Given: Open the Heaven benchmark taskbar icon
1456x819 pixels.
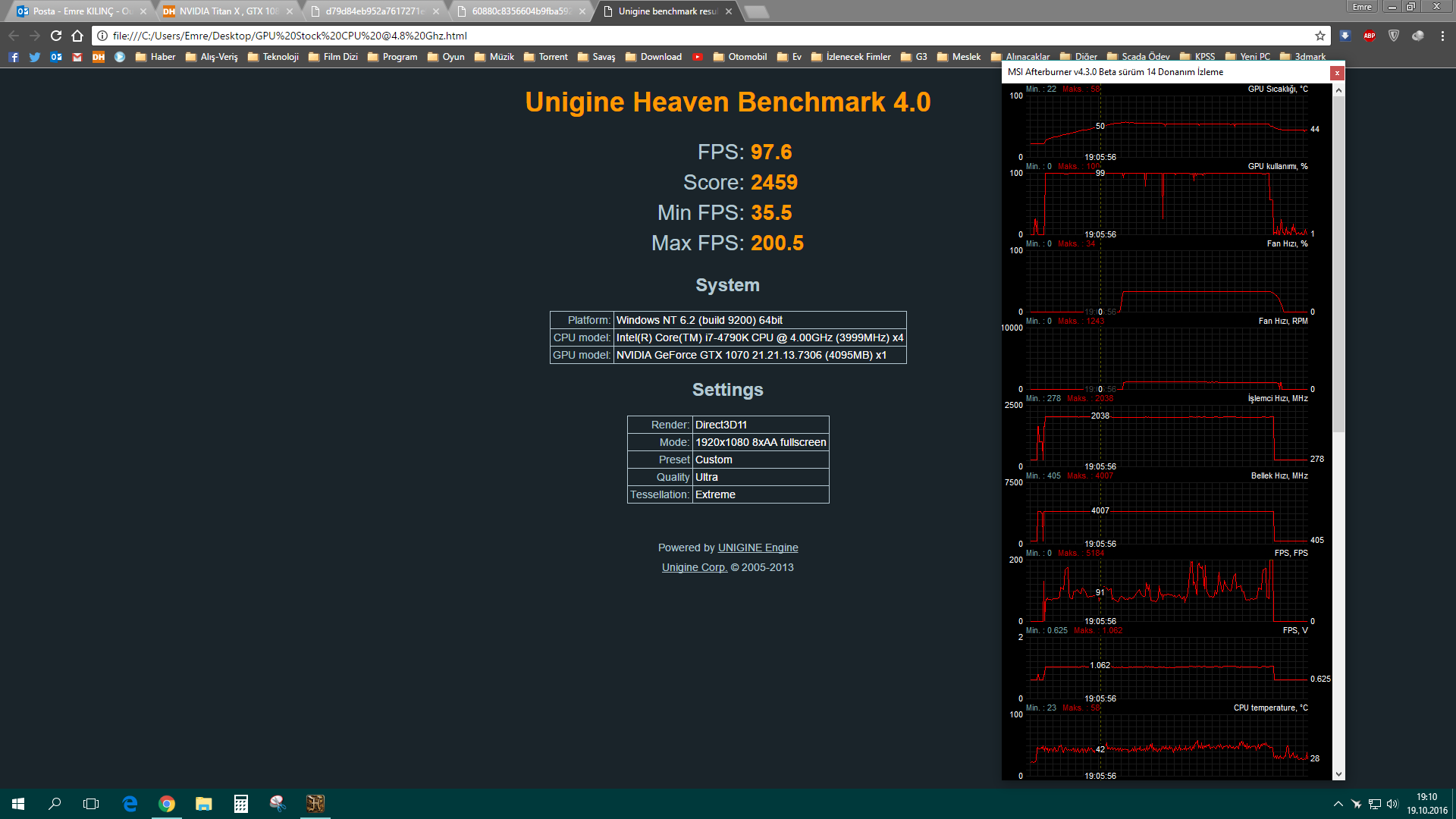Looking at the screenshot, I should pyautogui.click(x=315, y=804).
